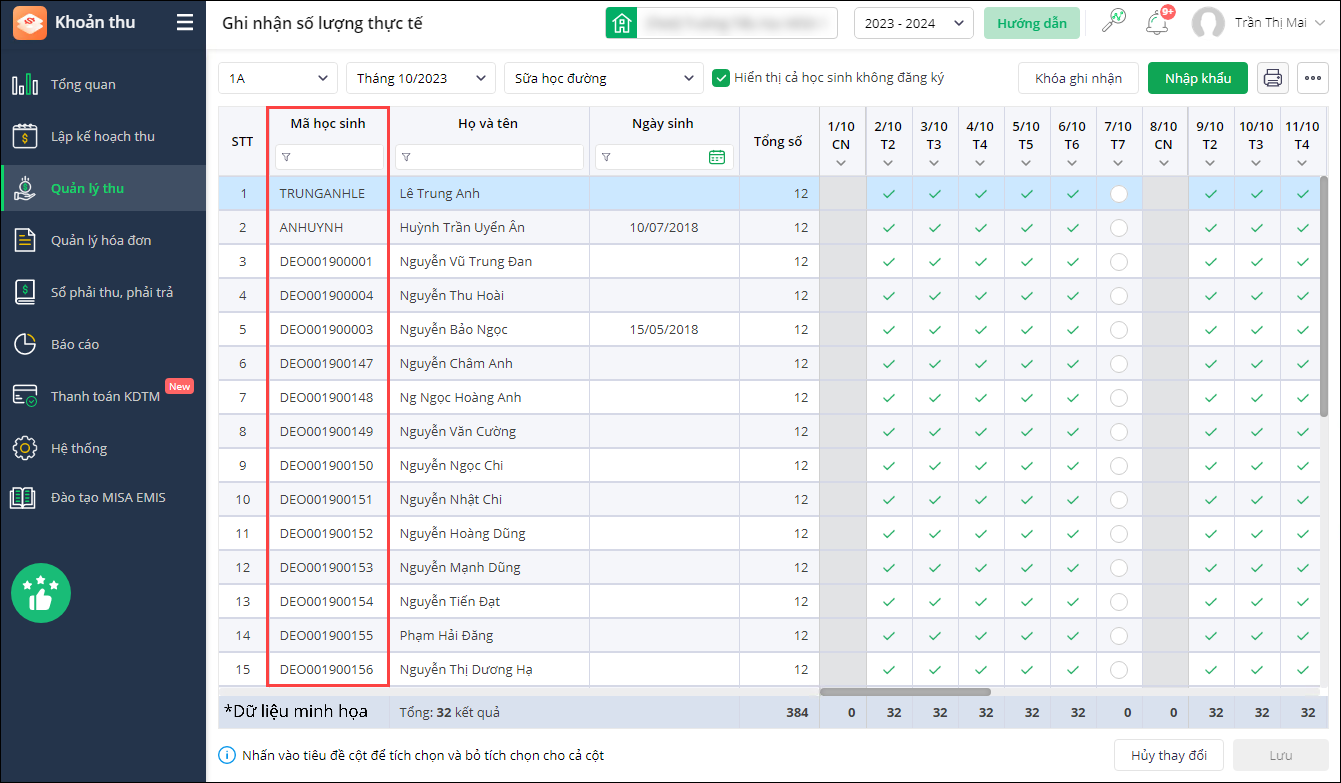Click the Khóa ghi nhận button

(x=1078, y=78)
